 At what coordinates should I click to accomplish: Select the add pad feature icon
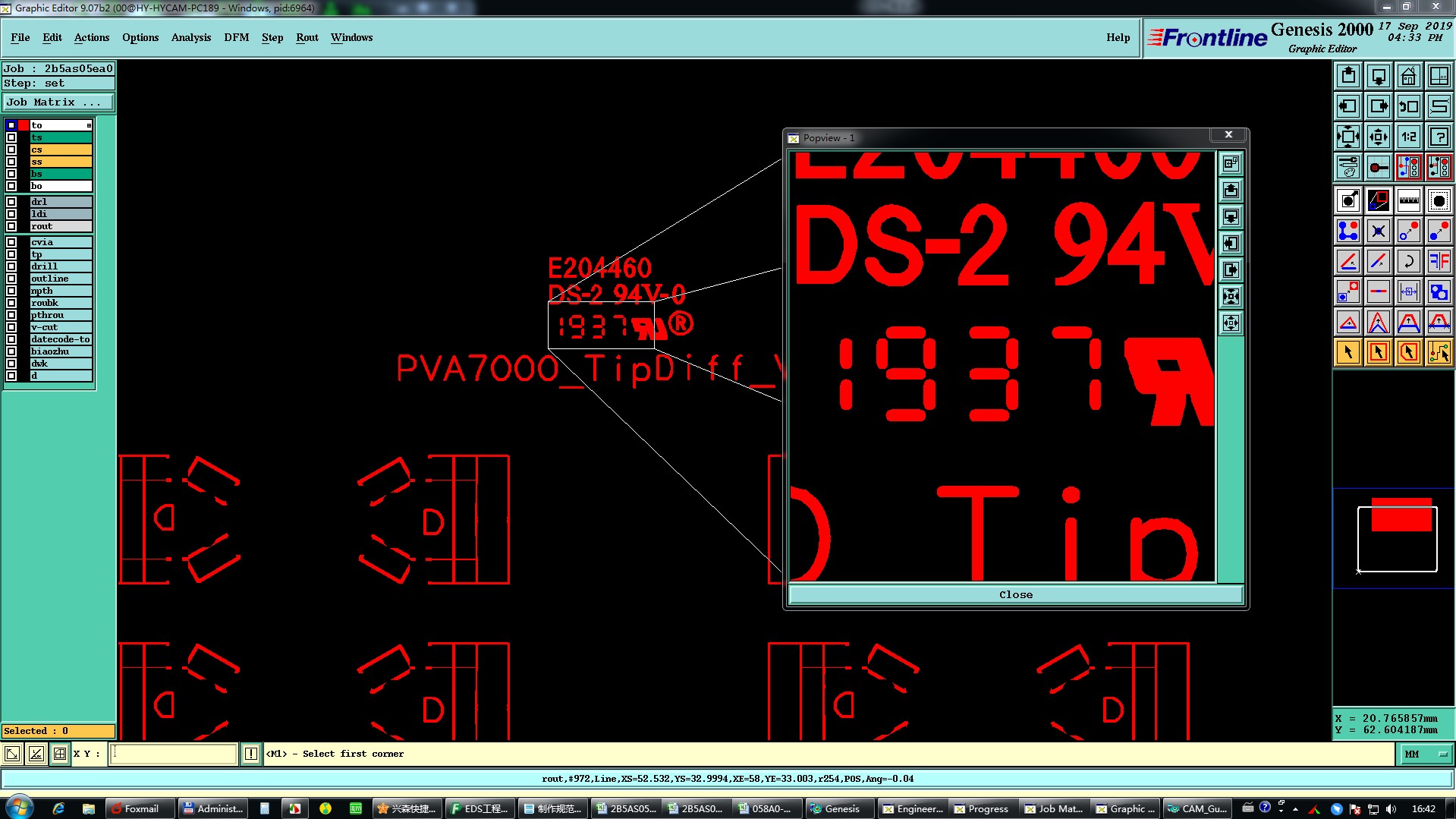click(1348, 200)
